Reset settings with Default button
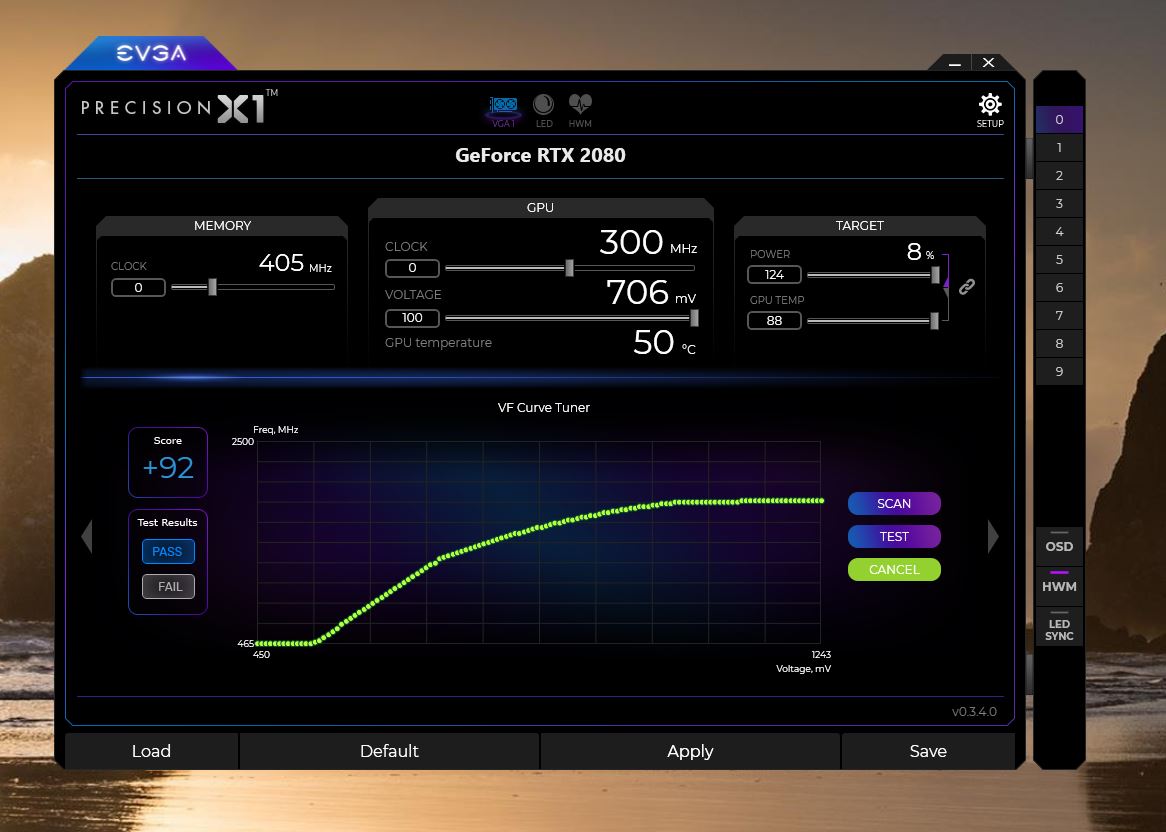The width and height of the screenshot is (1166, 832). tap(389, 751)
